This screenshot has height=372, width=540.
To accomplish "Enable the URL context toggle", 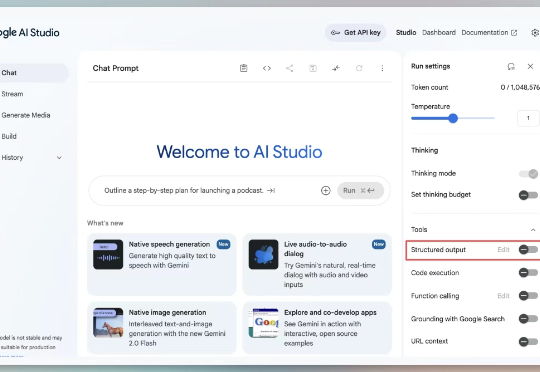I will point(529,342).
